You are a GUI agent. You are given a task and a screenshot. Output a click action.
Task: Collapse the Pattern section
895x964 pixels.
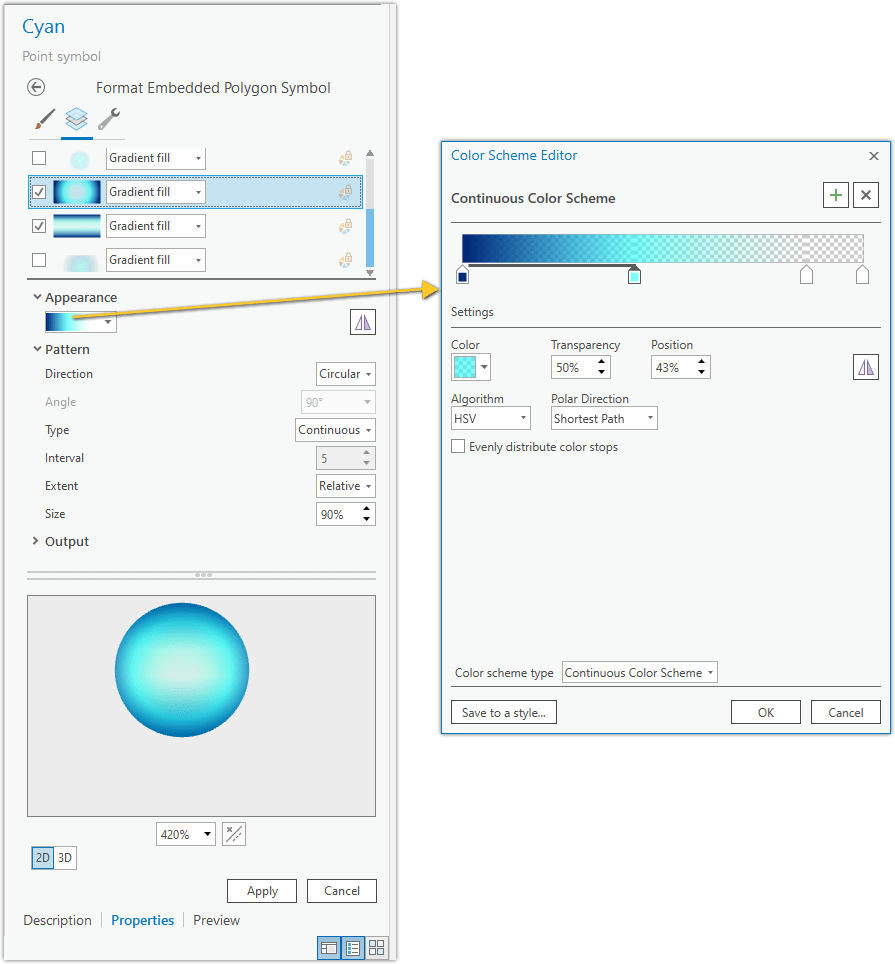[37, 349]
